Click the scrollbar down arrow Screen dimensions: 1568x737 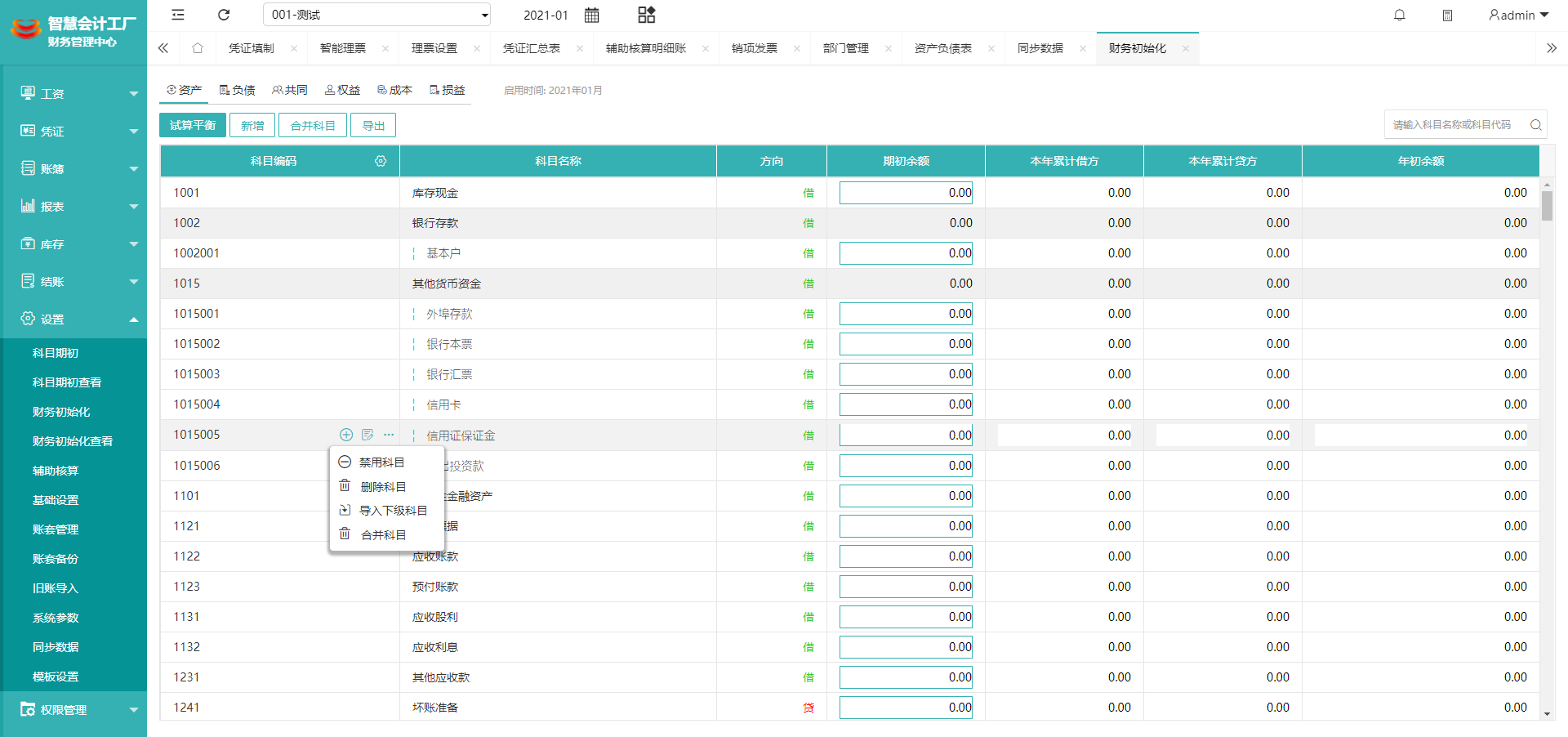(1547, 714)
